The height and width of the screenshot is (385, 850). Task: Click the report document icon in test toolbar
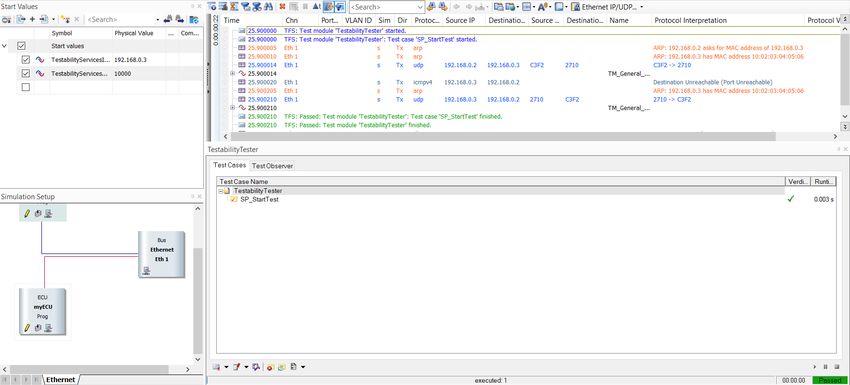(293, 367)
